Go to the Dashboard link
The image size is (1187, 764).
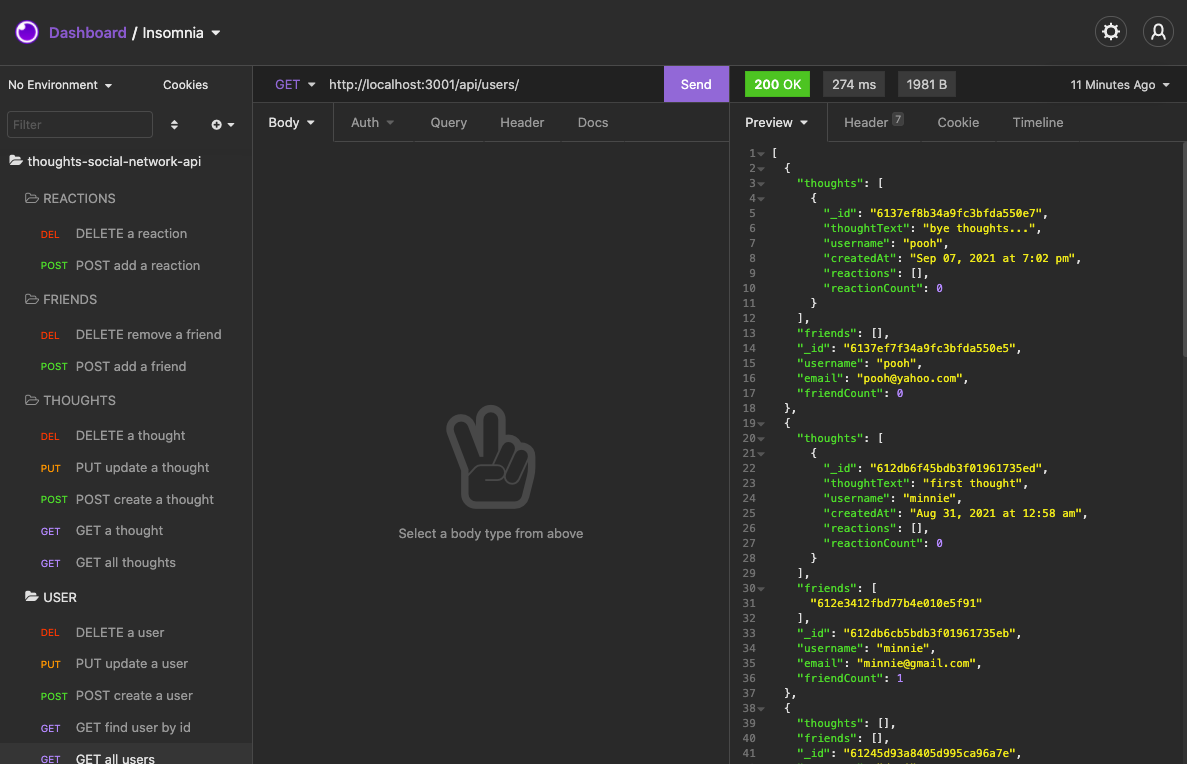[x=88, y=33]
